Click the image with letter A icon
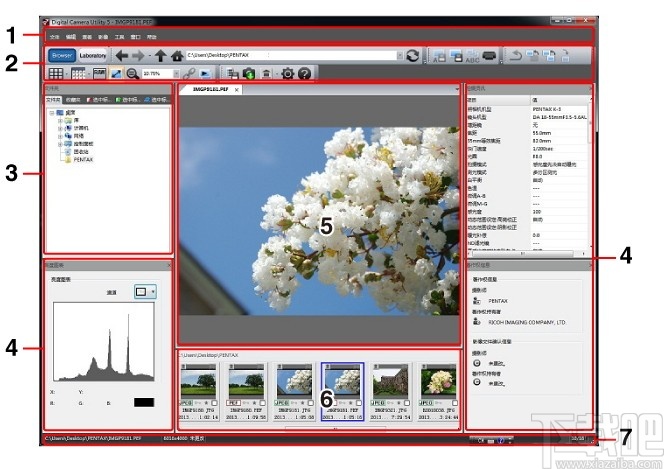Image resolution: width=666 pixels, height=469 pixels. click(439, 56)
